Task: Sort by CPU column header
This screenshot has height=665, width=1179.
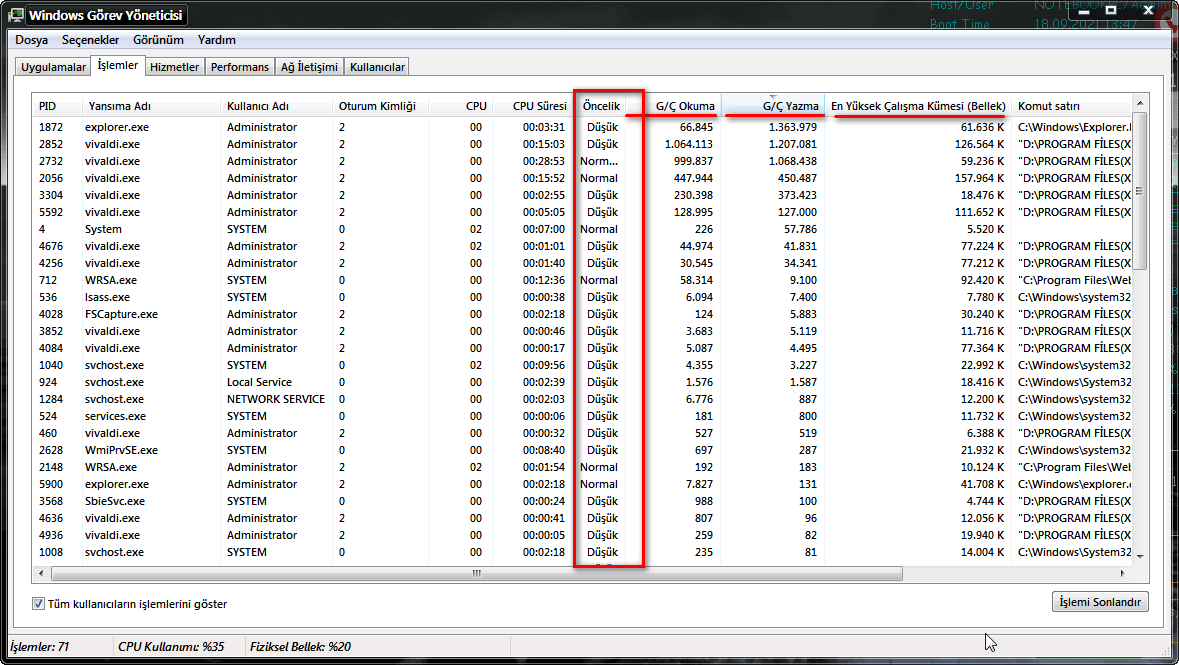Action: click(x=461, y=106)
